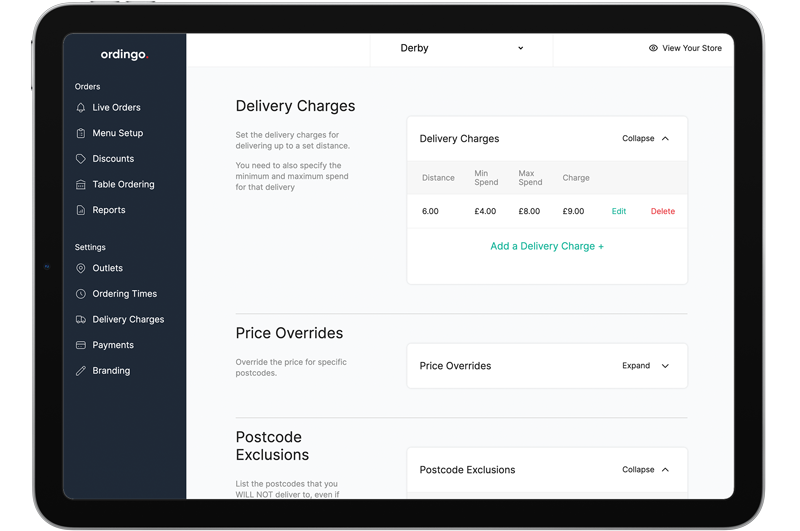Viewport: 800px width, 531px height.
Task: Click the Delivery Charges truck icon
Action: [x=81, y=319]
